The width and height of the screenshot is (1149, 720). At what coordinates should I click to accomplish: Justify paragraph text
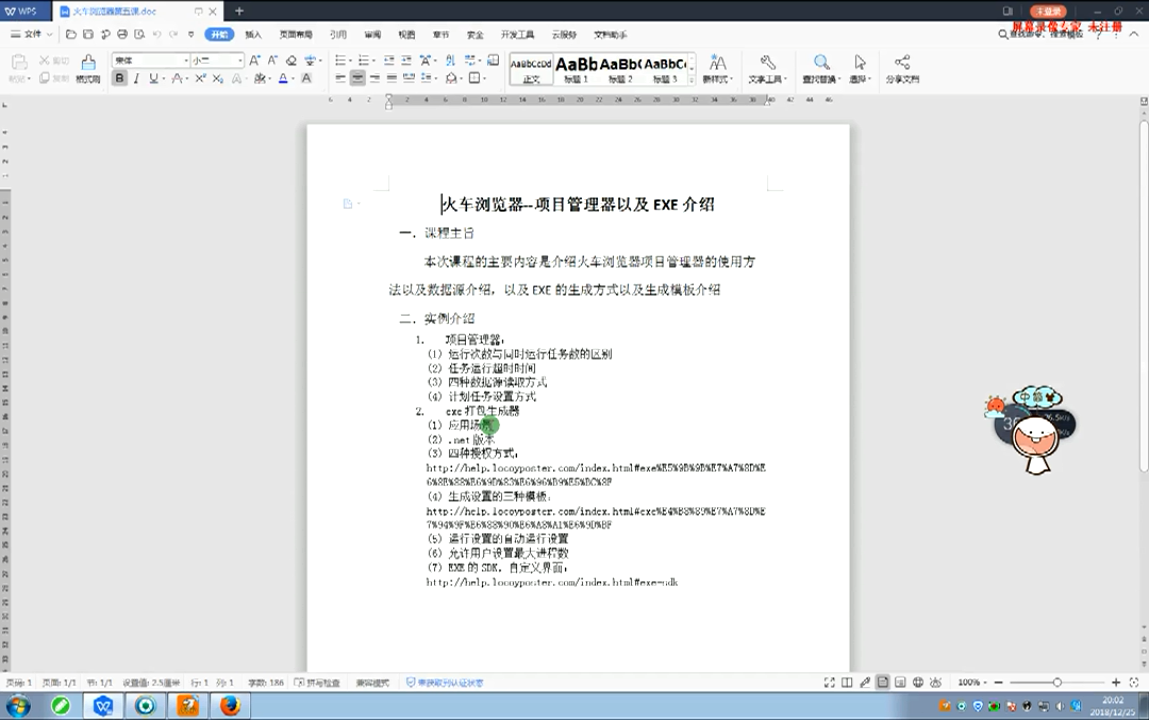click(391, 78)
